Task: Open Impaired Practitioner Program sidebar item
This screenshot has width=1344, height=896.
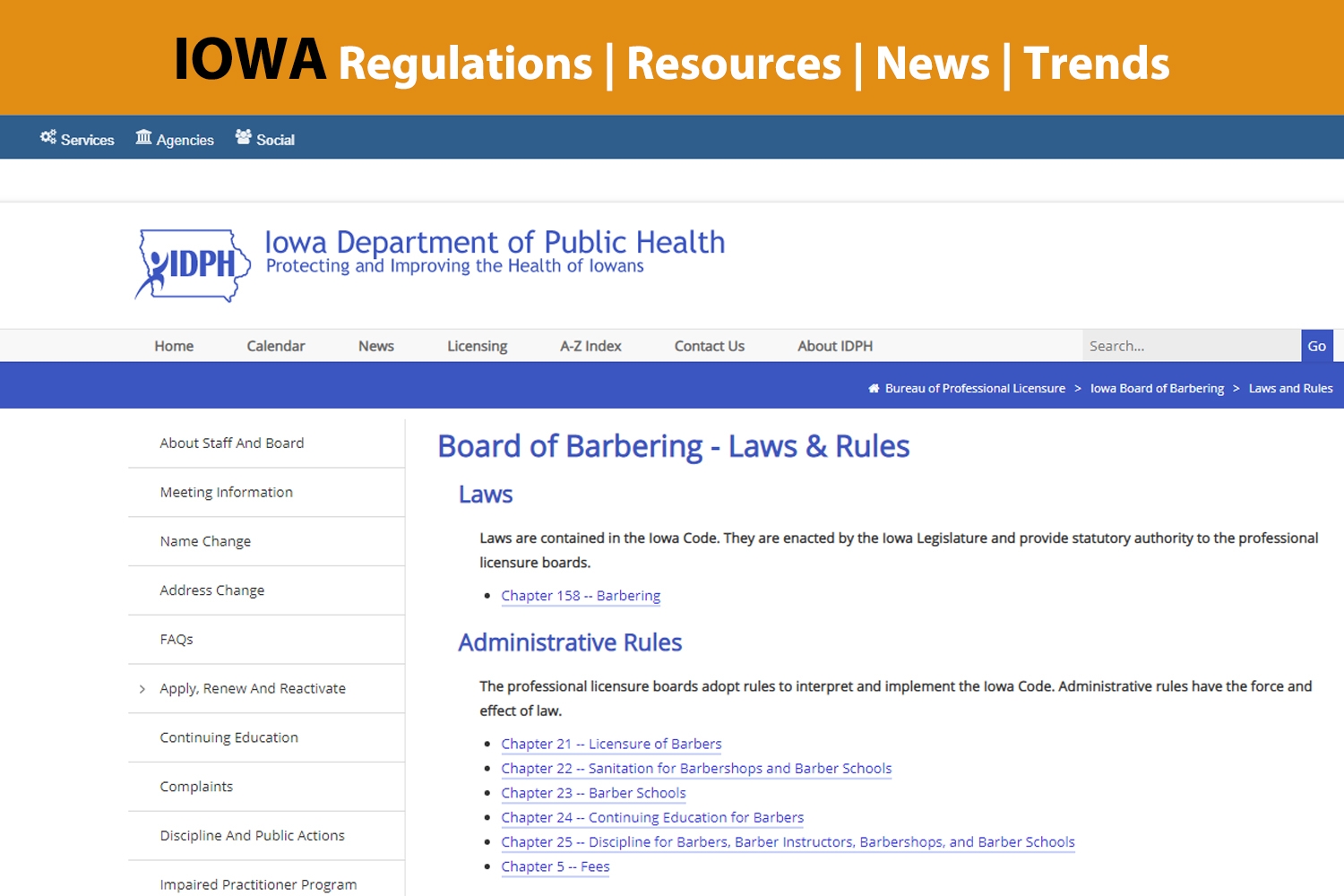Action: click(x=258, y=884)
